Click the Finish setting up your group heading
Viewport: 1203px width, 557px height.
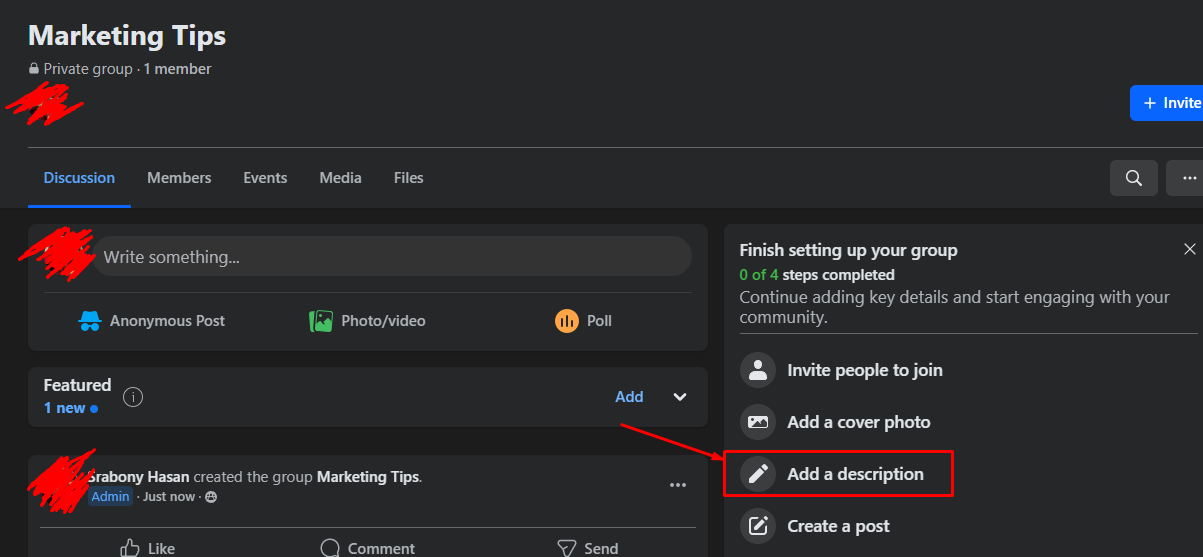tap(848, 250)
